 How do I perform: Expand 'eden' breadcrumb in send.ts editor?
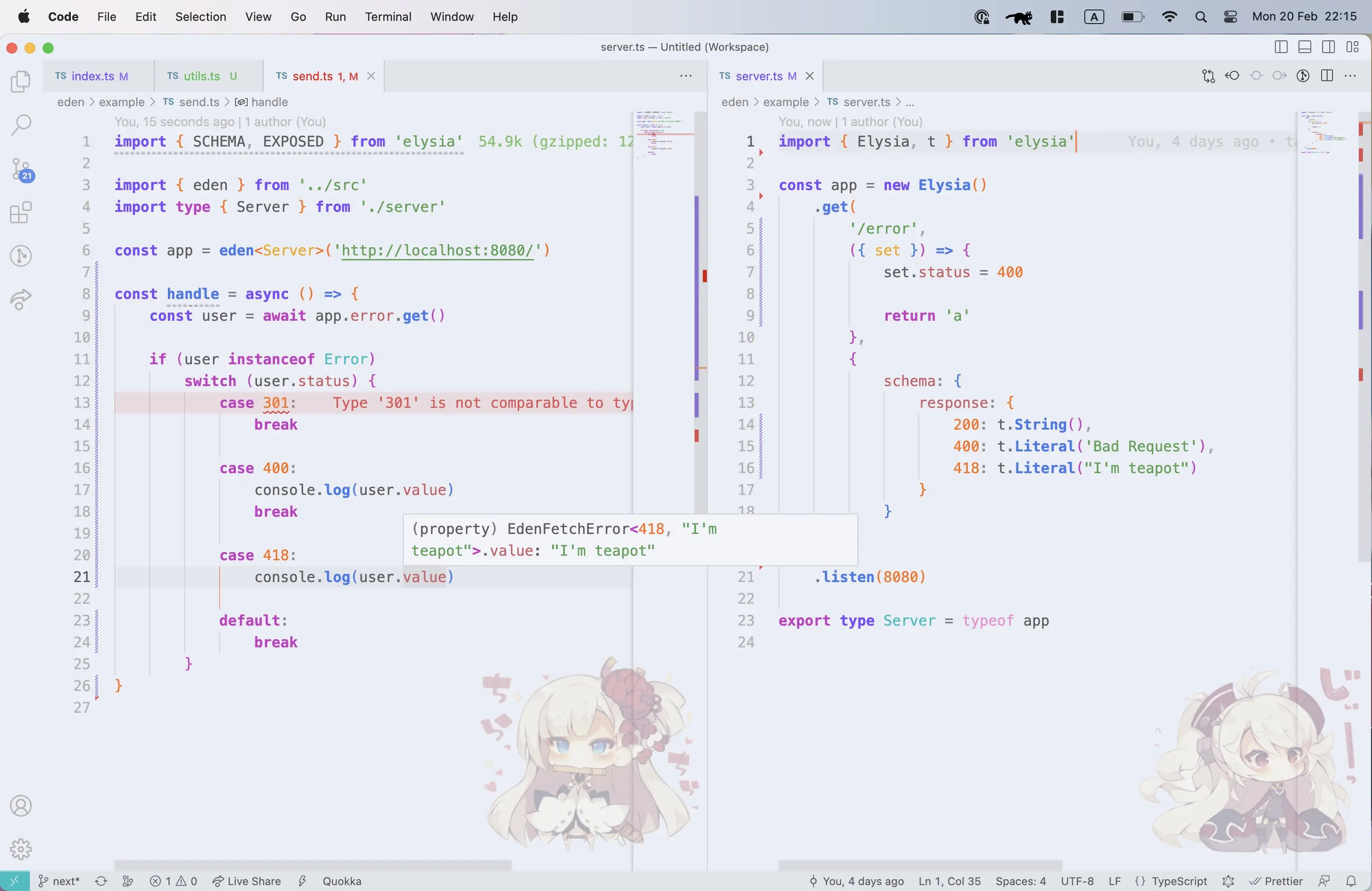71,102
